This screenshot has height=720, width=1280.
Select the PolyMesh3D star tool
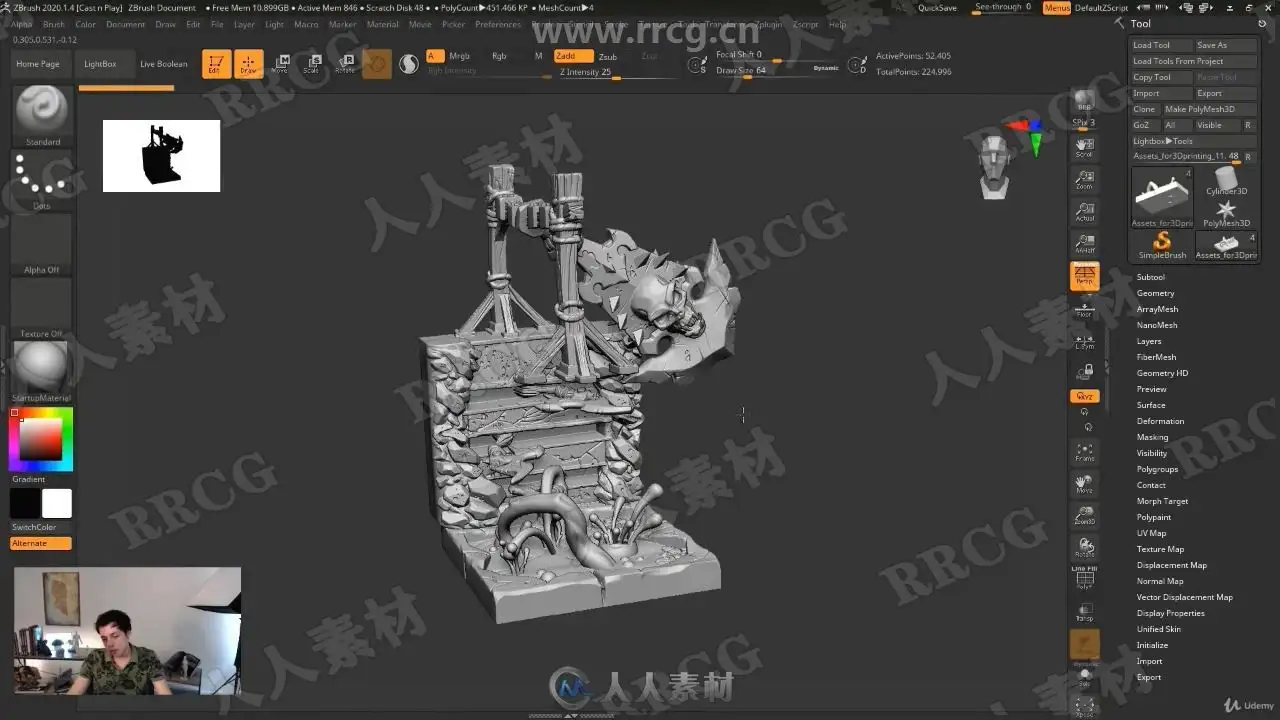tap(1226, 212)
